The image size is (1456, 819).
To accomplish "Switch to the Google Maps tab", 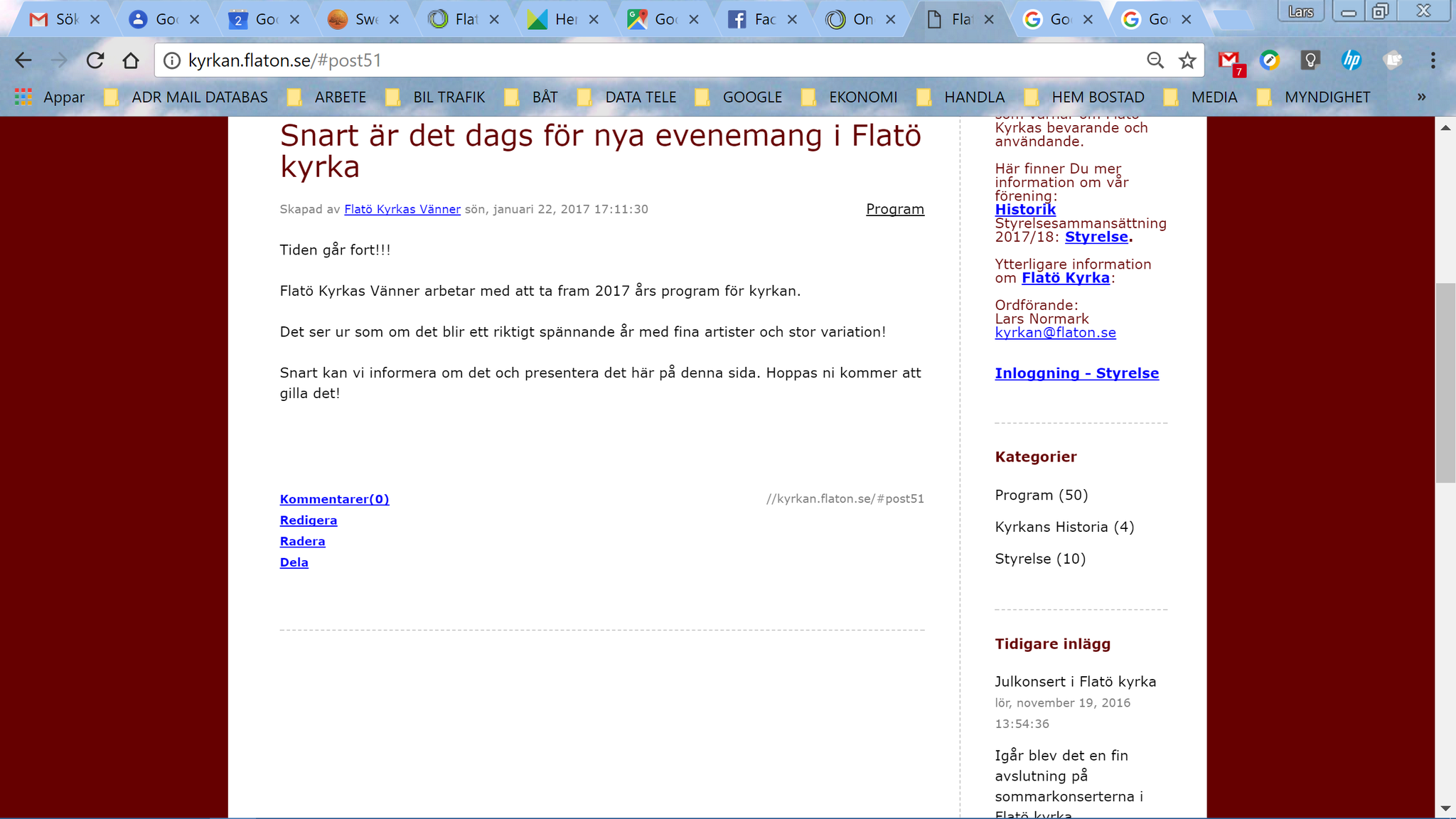I will [653, 20].
